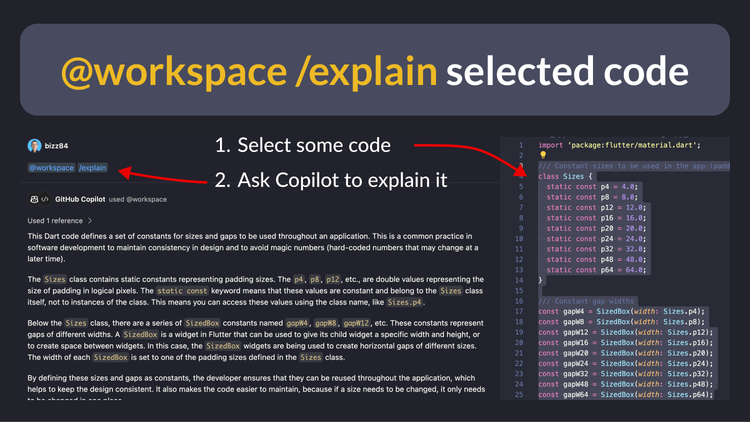750x422 pixels.
Task: Click the GitHub Copilot name label
Action: [x=80, y=199]
